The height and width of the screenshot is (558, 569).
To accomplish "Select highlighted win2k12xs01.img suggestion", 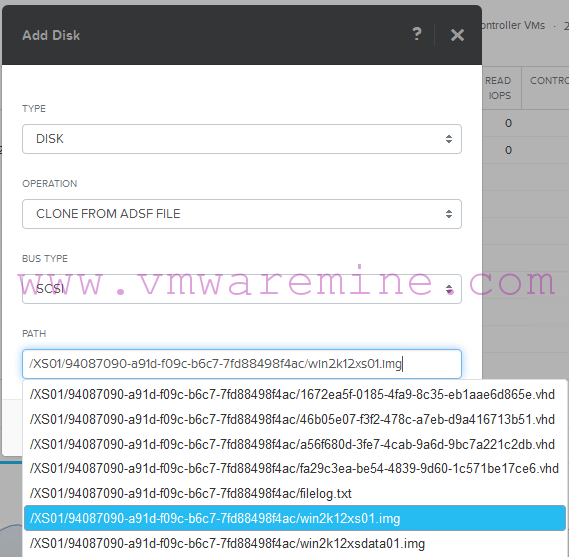I will [x=295, y=518].
